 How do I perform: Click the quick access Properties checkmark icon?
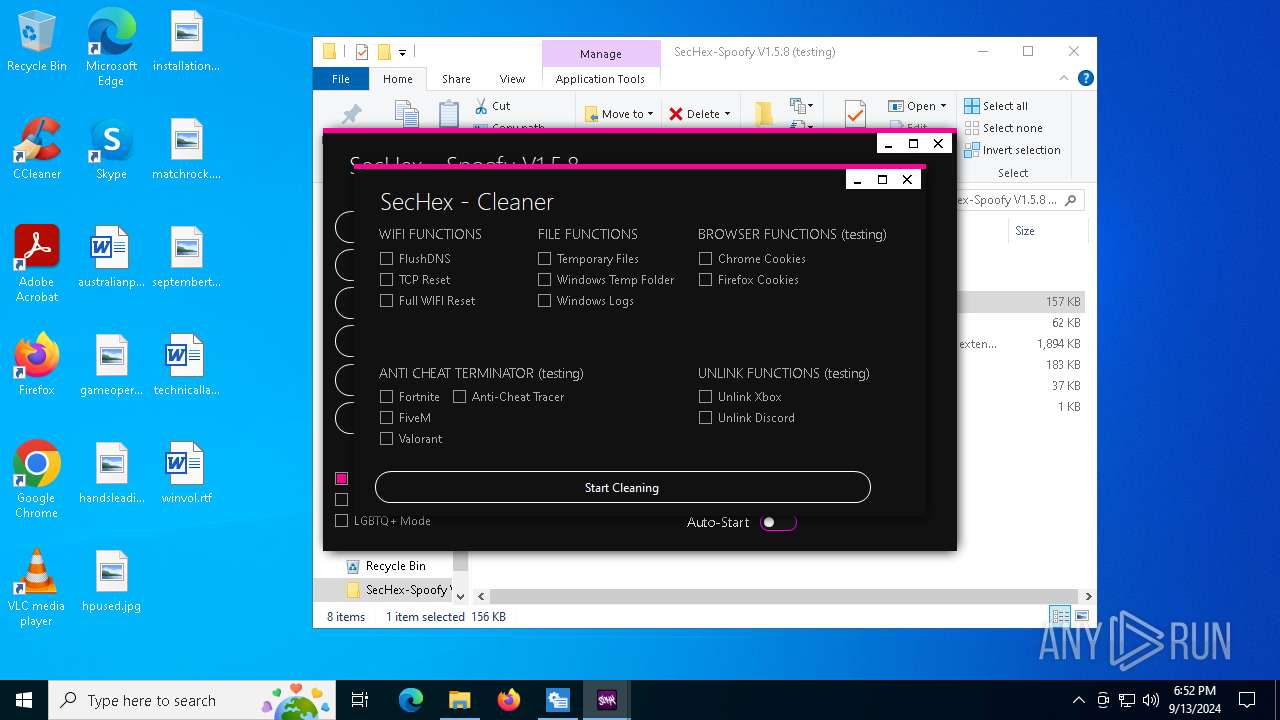[x=361, y=52]
